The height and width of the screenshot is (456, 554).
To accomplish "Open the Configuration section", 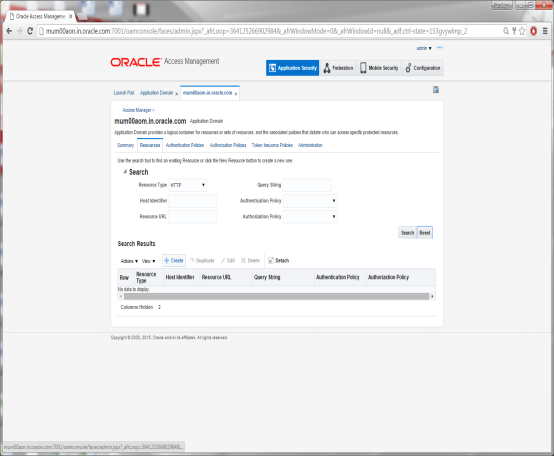I will click(x=423, y=68).
